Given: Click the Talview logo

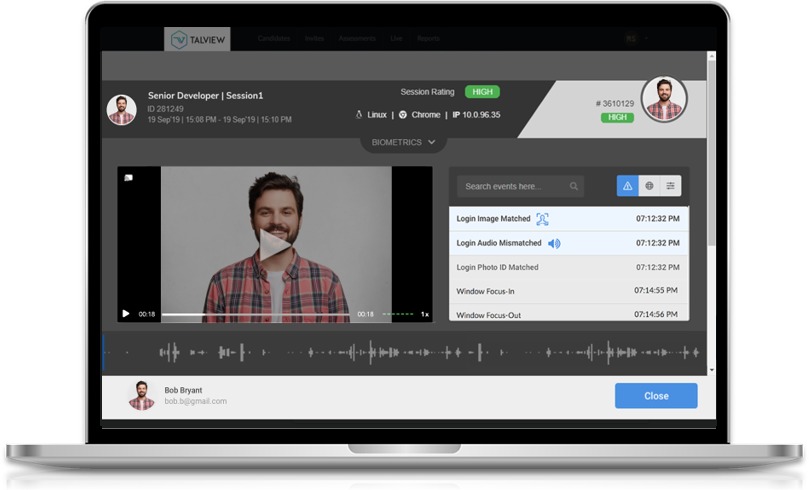Looking at the screenshot, I should point(197,40).
